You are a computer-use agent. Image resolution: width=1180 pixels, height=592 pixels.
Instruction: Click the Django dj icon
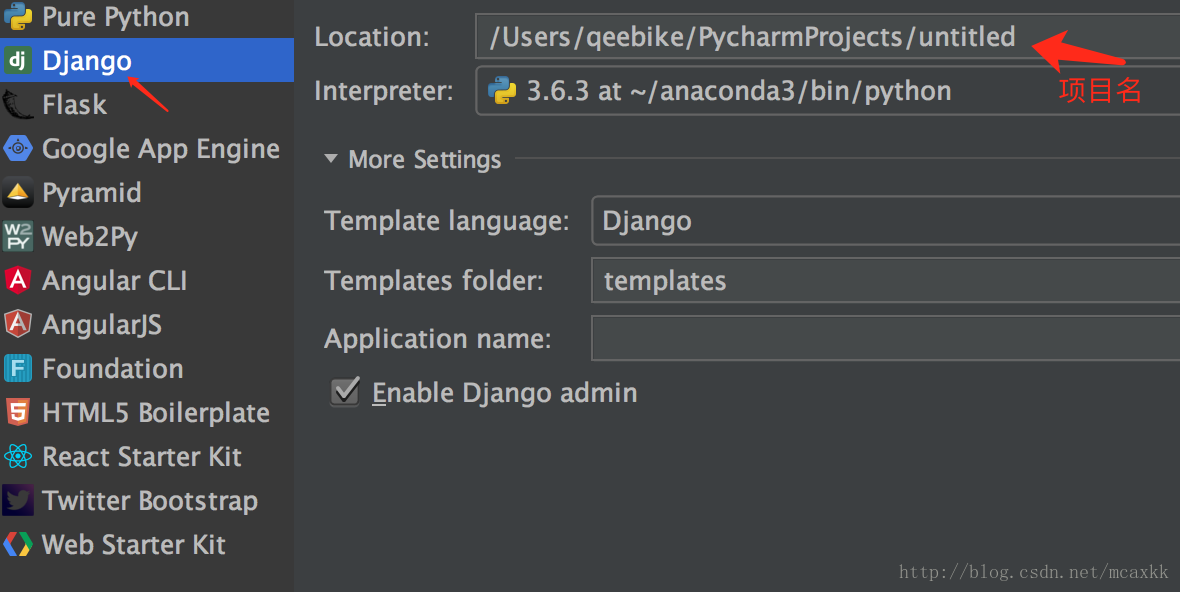(17, 60)
